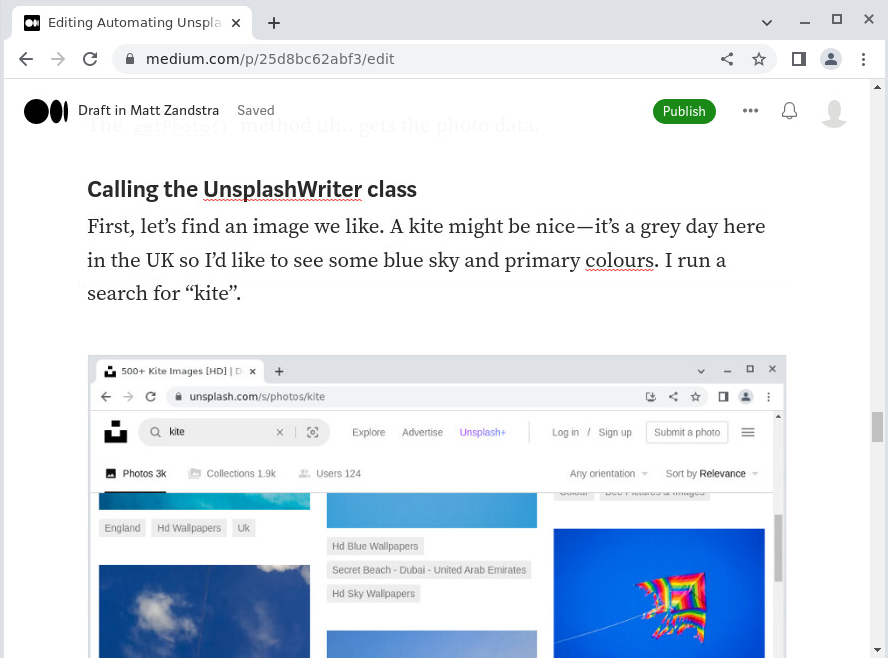
Task: Click the unsplash.com/s/photos/kite URL
Action: pos(257,397)
